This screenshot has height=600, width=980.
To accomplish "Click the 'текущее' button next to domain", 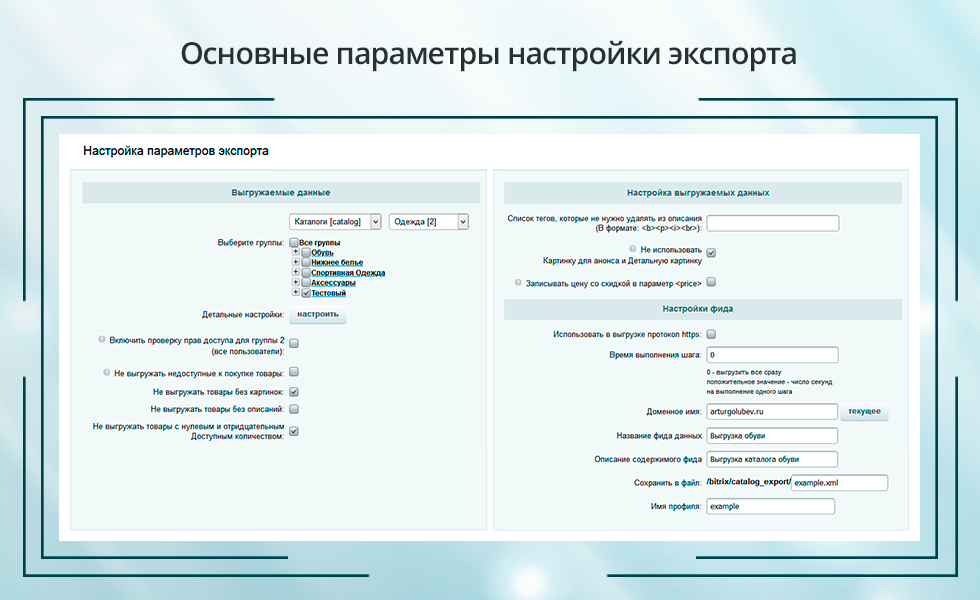I will (x=864, y=411).
